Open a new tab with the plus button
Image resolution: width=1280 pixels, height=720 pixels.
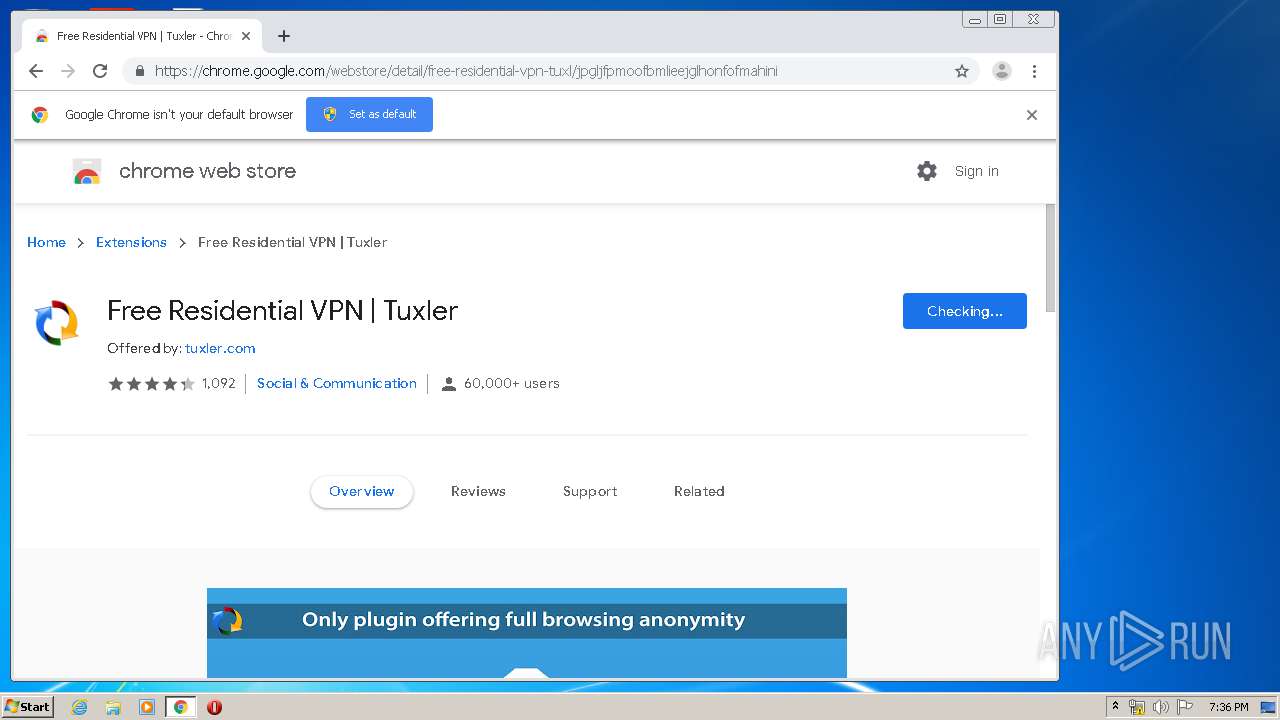click(284, 36)
